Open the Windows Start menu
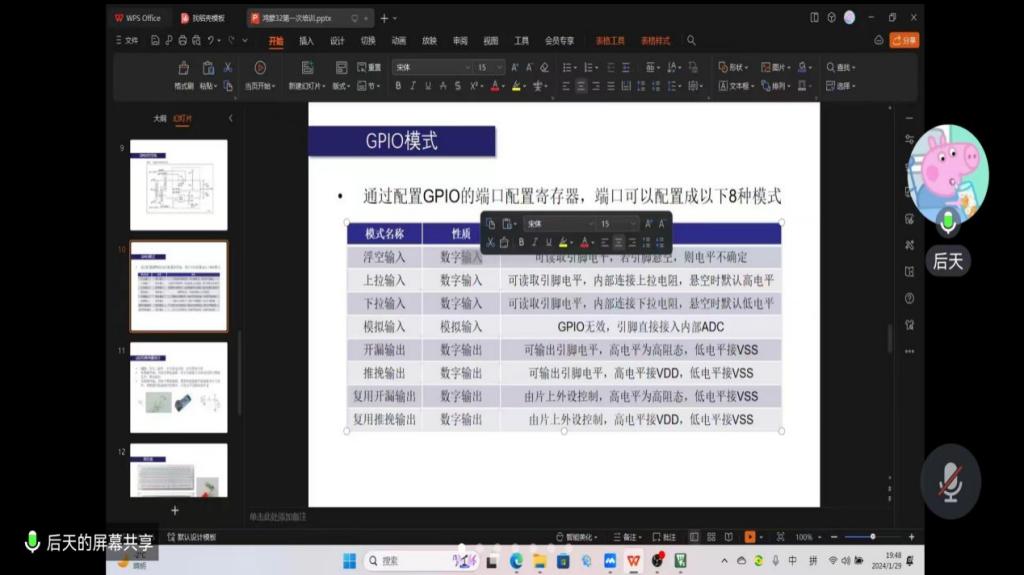The width and height of the screenshot is (1024, 575). (x=349, y=561)
